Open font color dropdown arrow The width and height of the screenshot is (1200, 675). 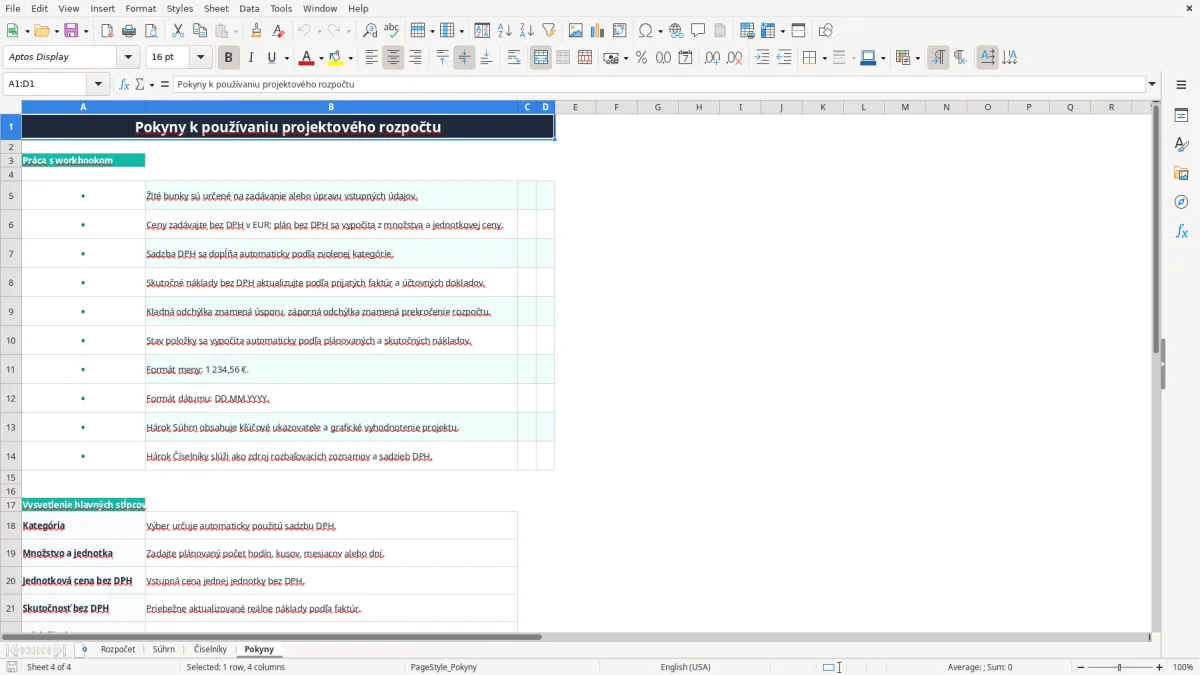(x=321, y=58)
